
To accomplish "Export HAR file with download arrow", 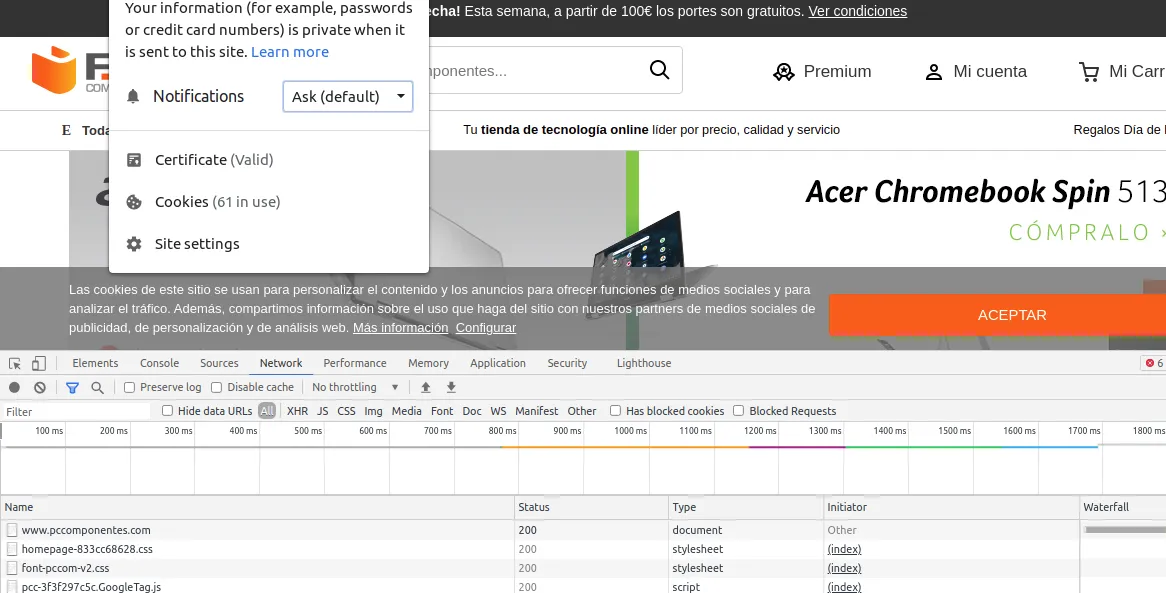I will (451, 388).
